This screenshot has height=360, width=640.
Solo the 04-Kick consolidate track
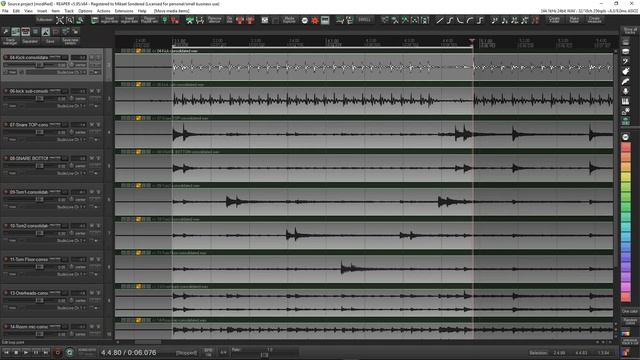(x=98, y=58)
